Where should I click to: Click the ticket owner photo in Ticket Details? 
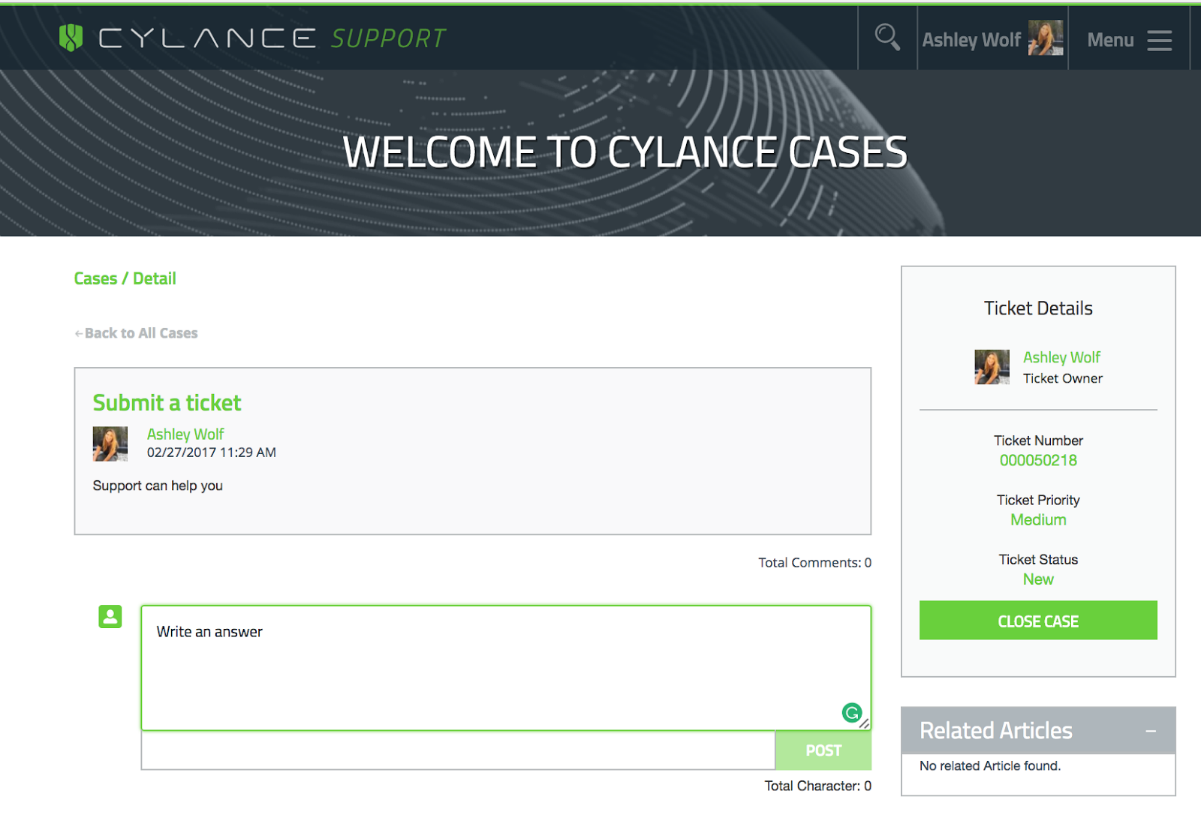tap(992, 367)
